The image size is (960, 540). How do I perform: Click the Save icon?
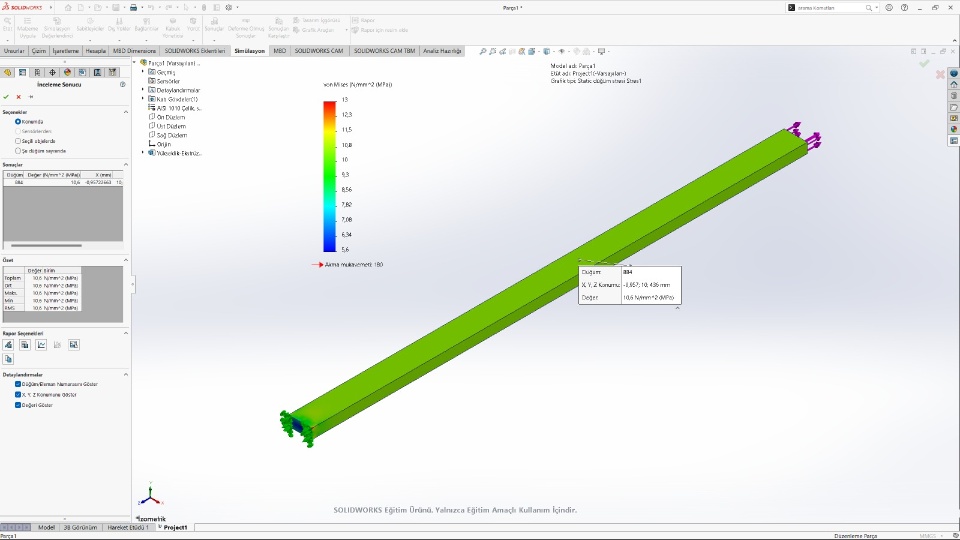(x=116, y=8)
